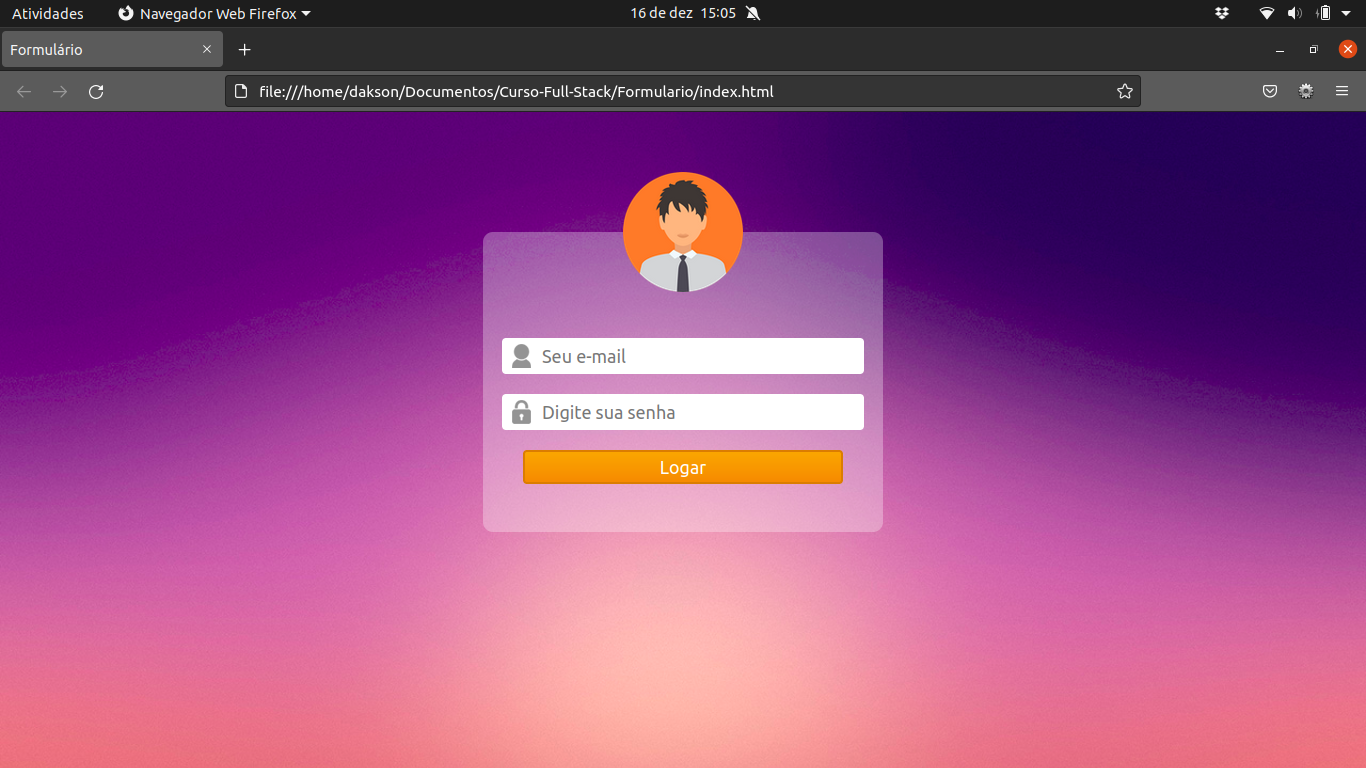Open the Firefox settings gear icon
The height and width of the screenshot is (768, 1366).
[1306, 90]
